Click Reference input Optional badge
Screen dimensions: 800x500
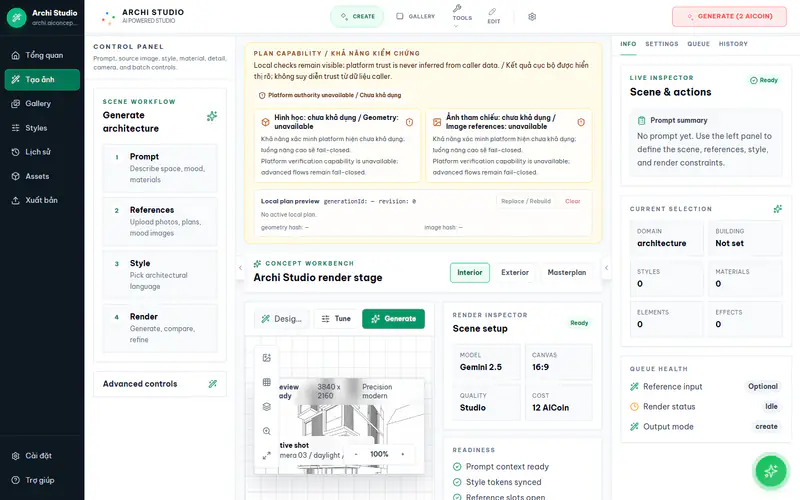(x=763, y=387)
